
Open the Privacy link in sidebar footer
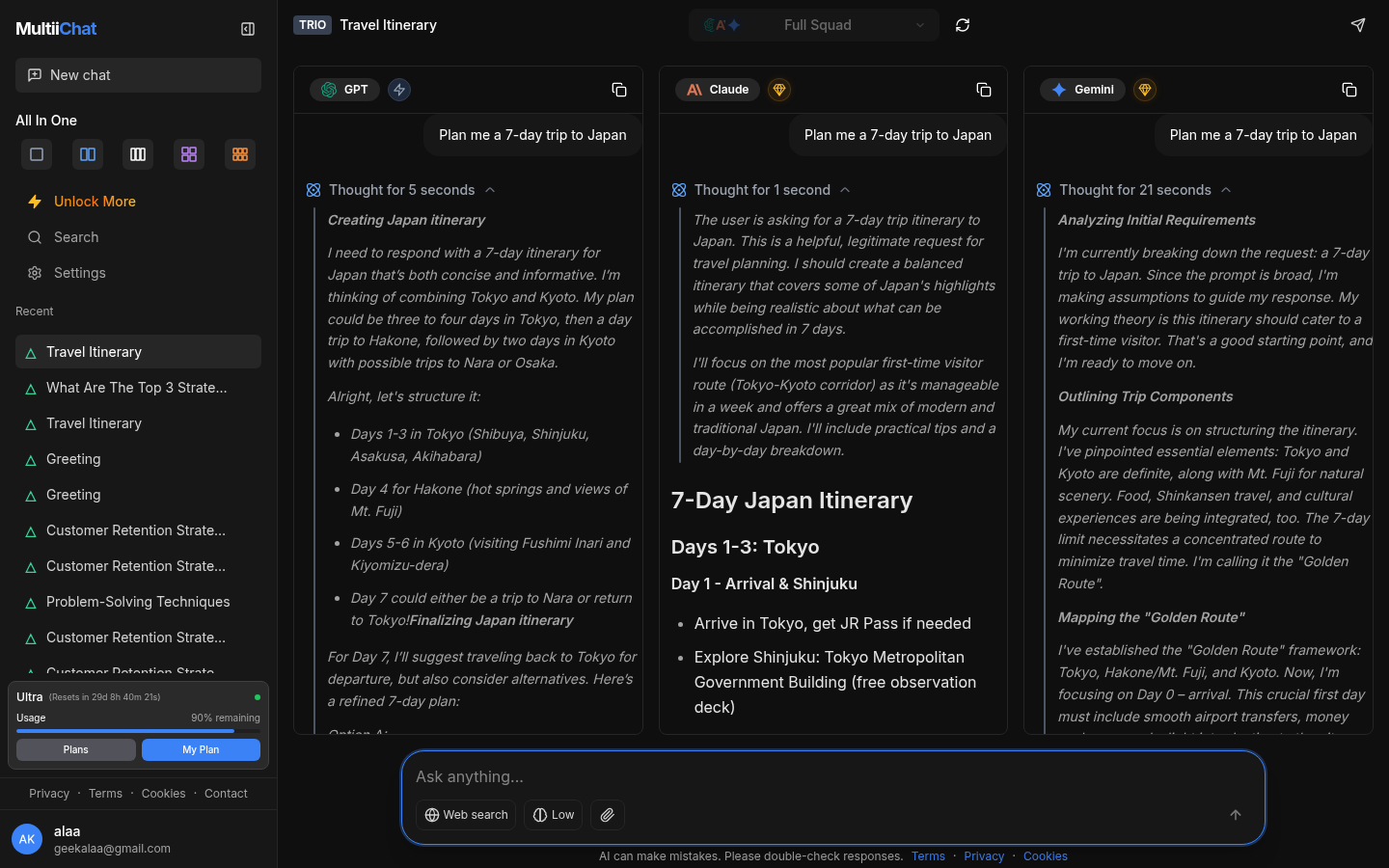(x=49, y=794)
